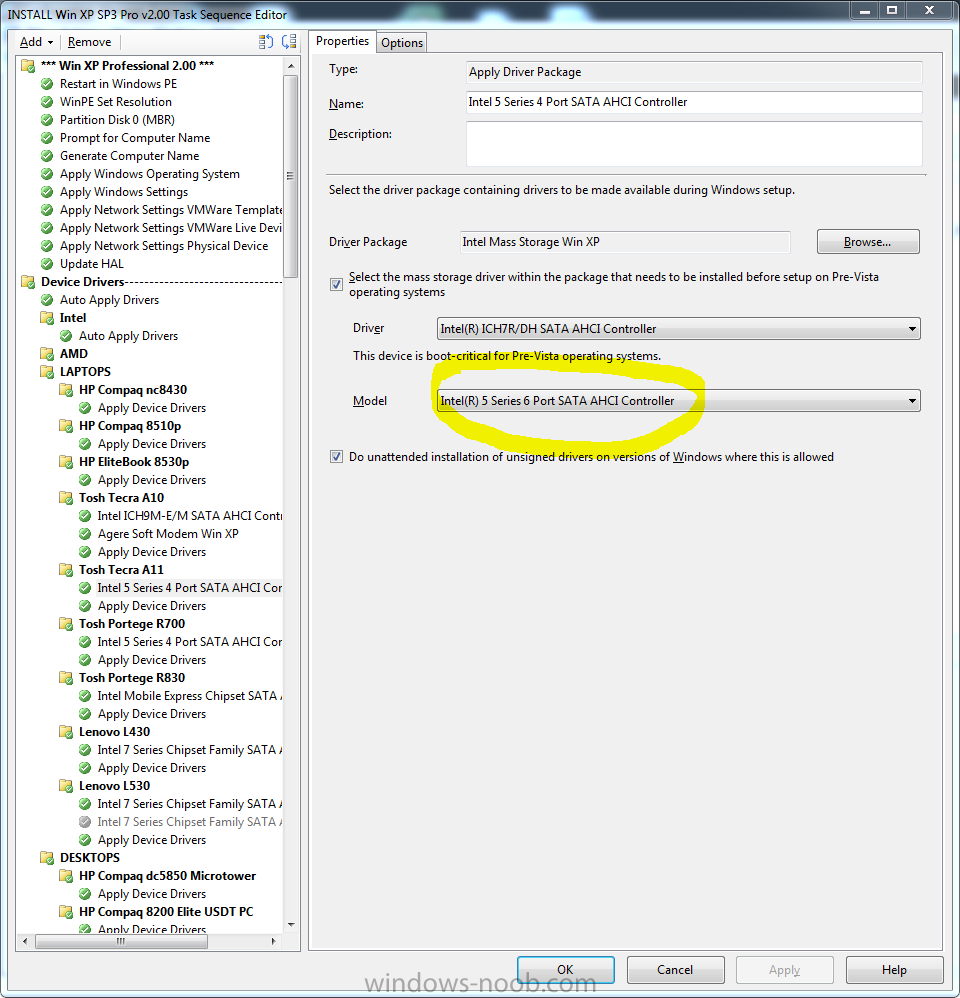Toggle the select mass storage driver checkbox
The height and width of the screenshot is (998, 960).
pos(336,285)
